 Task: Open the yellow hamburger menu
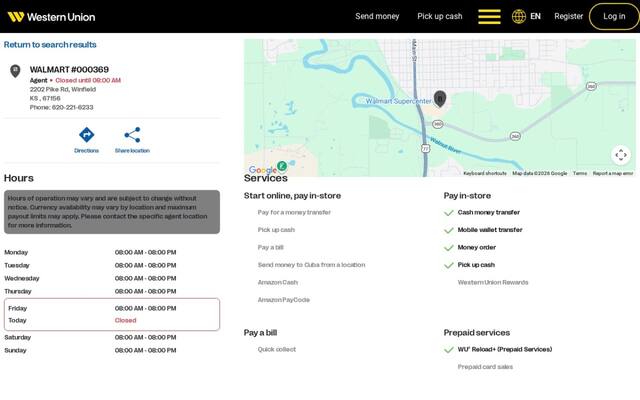point(489,17)
